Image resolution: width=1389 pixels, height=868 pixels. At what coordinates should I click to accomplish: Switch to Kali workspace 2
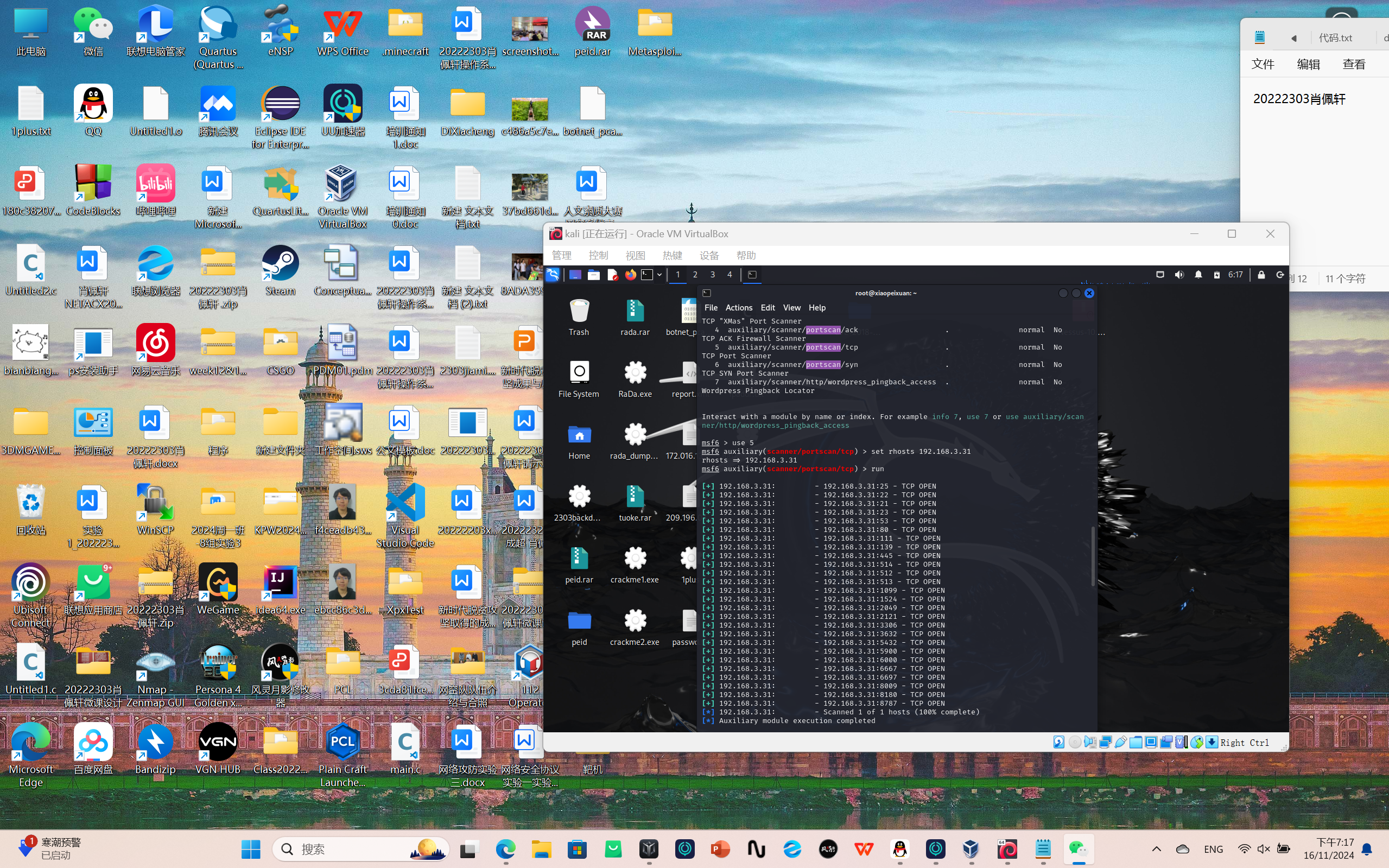pyautogui.click(x=695, y=275)
